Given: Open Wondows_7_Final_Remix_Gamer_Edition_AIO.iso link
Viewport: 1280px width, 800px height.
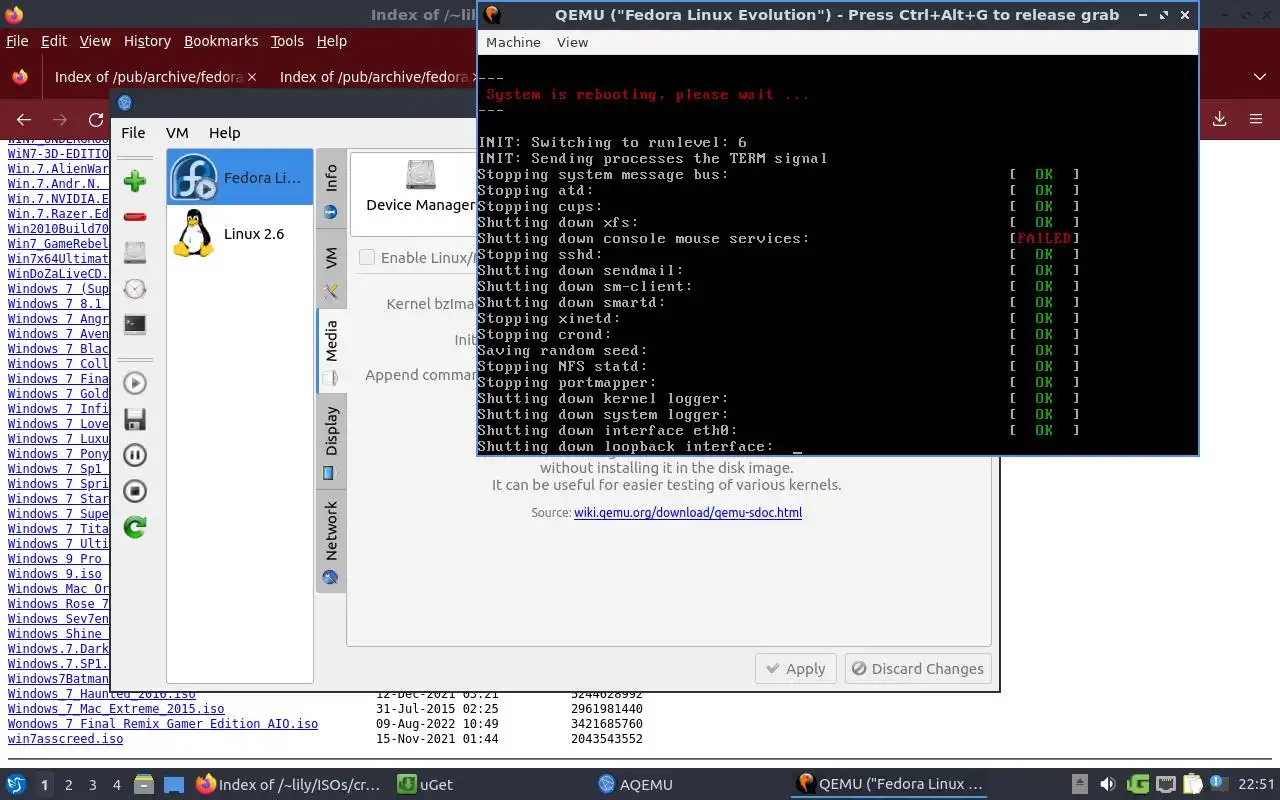Looking at the screenshot, I should [x=163, y=724].
